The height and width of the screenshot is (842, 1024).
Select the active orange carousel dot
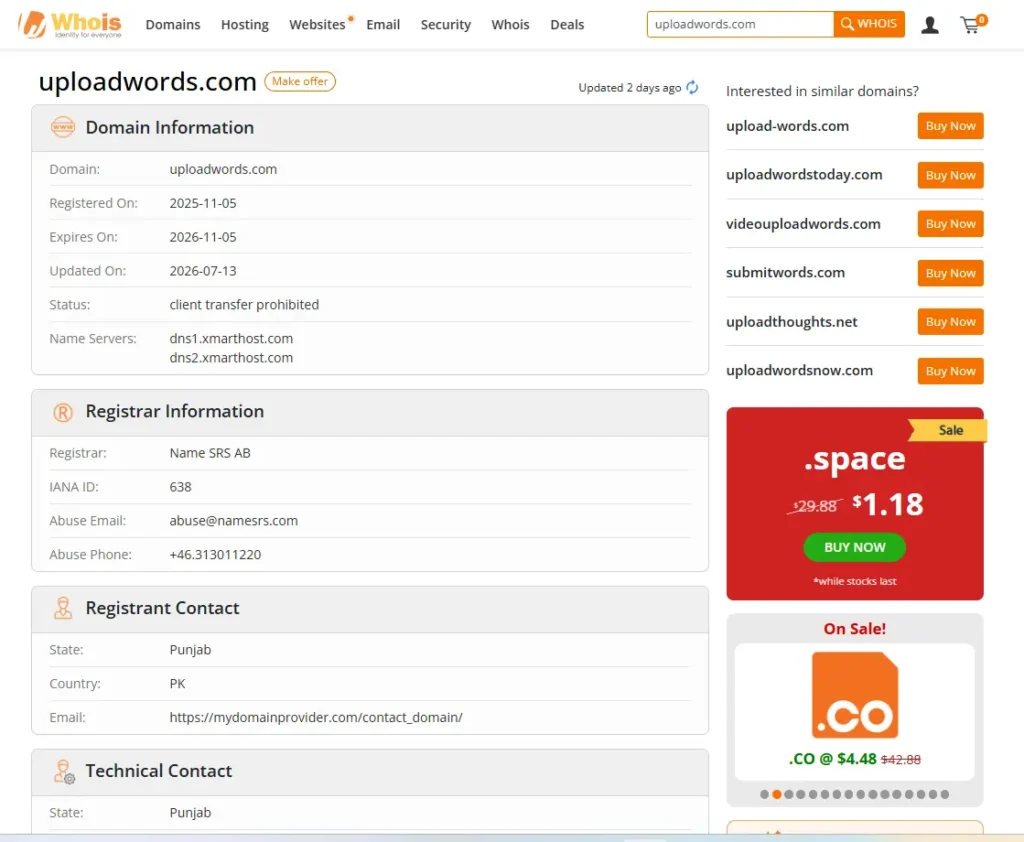(776, 794)
